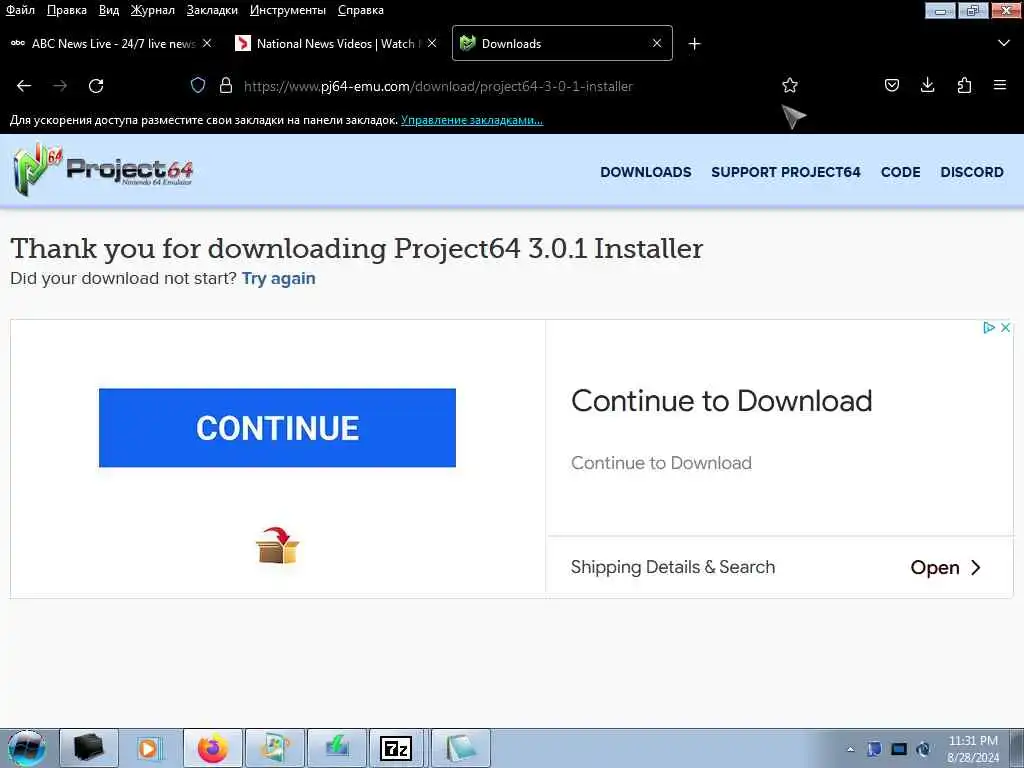Image resolution: width=1024 pixels, height=768 pixels.
Task: Click the Project64 logo
Action: (x=103, y=170)
